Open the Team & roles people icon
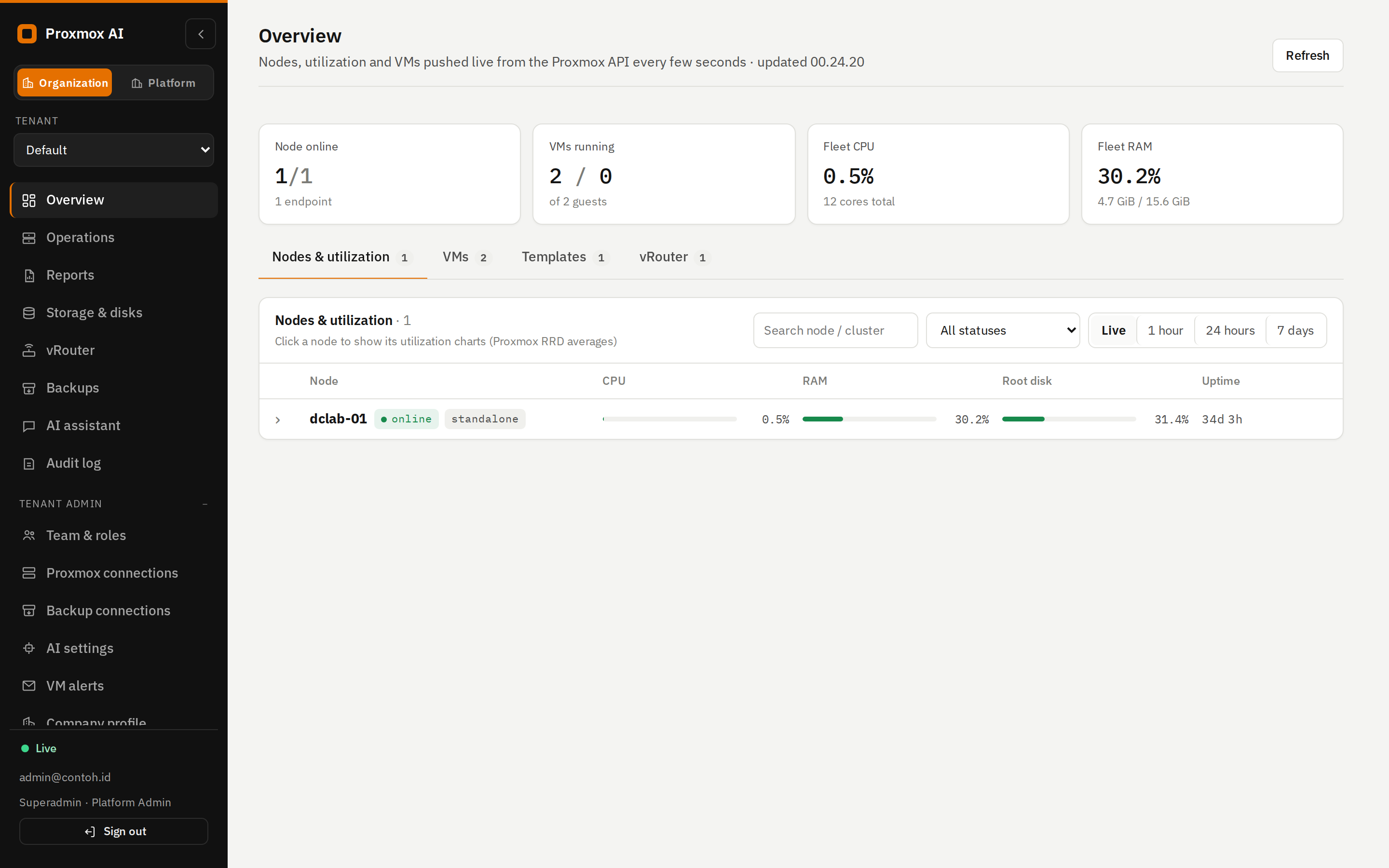 pos(29,536)
